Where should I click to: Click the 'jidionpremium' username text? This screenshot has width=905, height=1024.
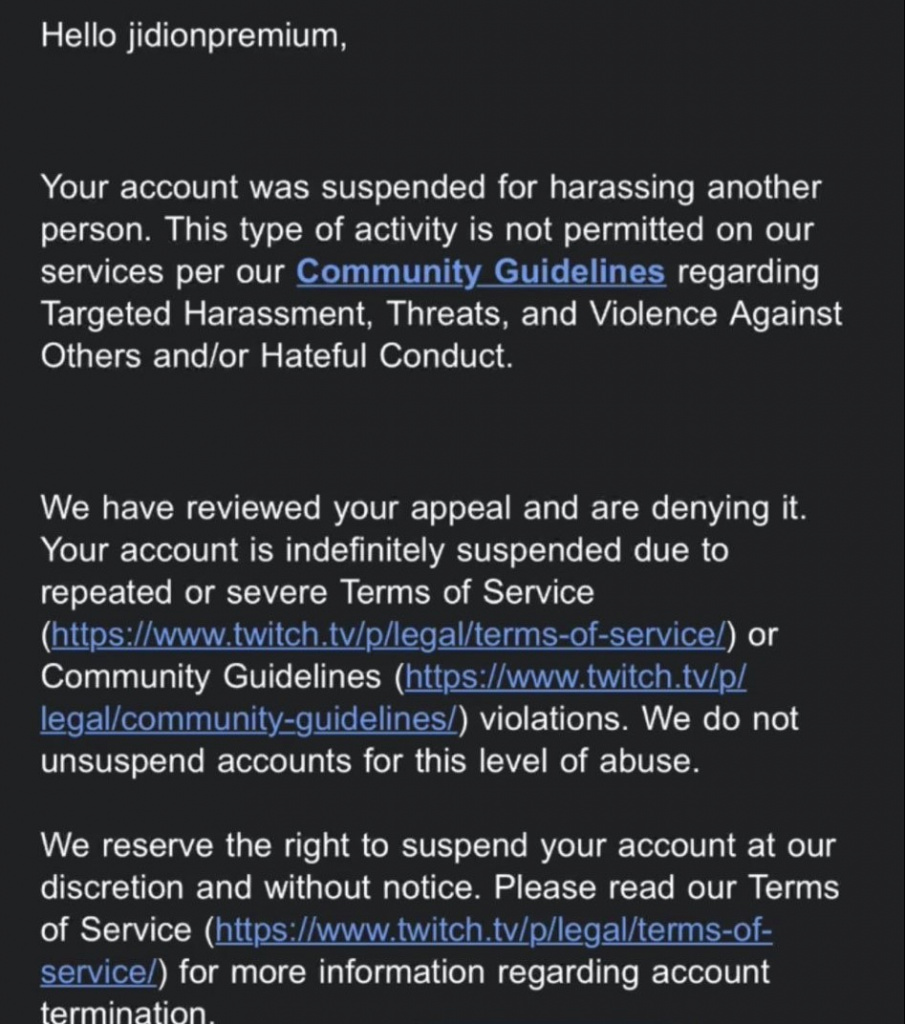click(238, 37)
